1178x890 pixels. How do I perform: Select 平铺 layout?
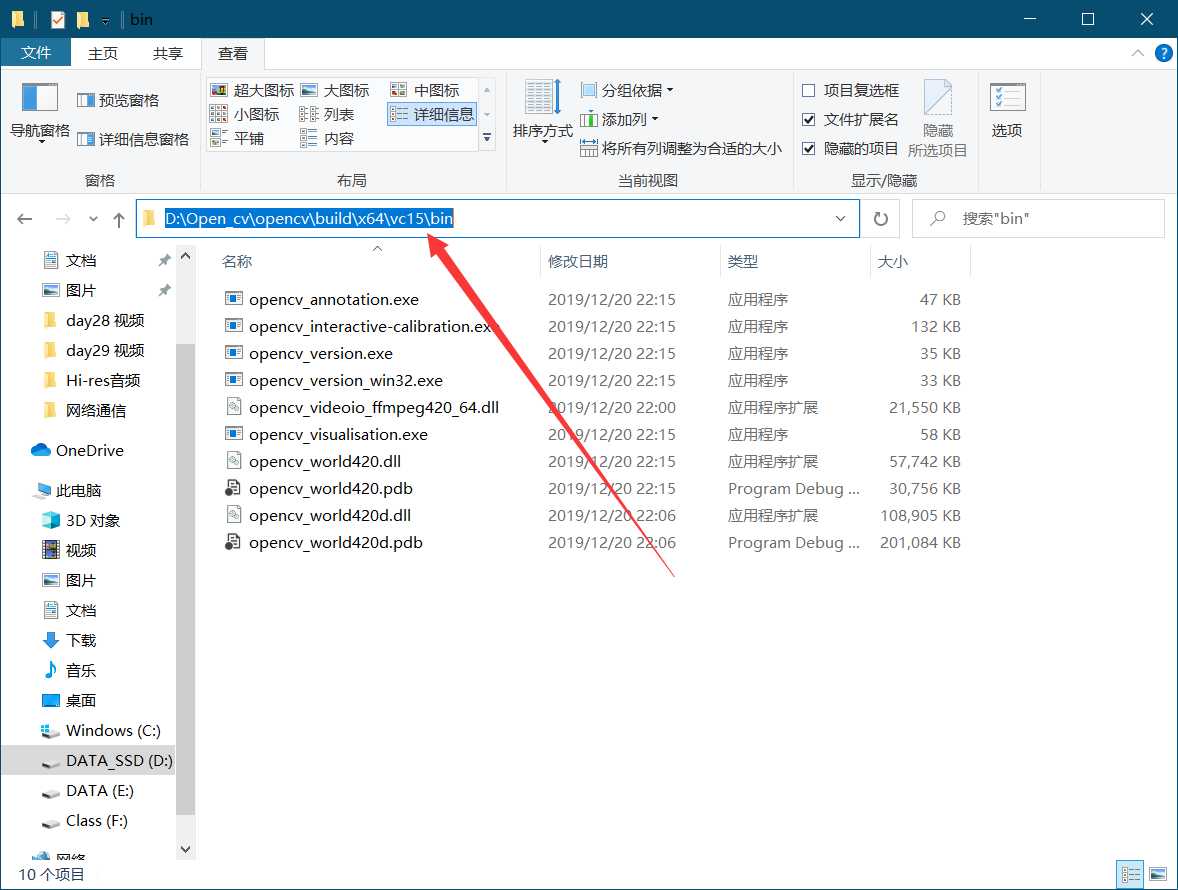coord(237,138)
